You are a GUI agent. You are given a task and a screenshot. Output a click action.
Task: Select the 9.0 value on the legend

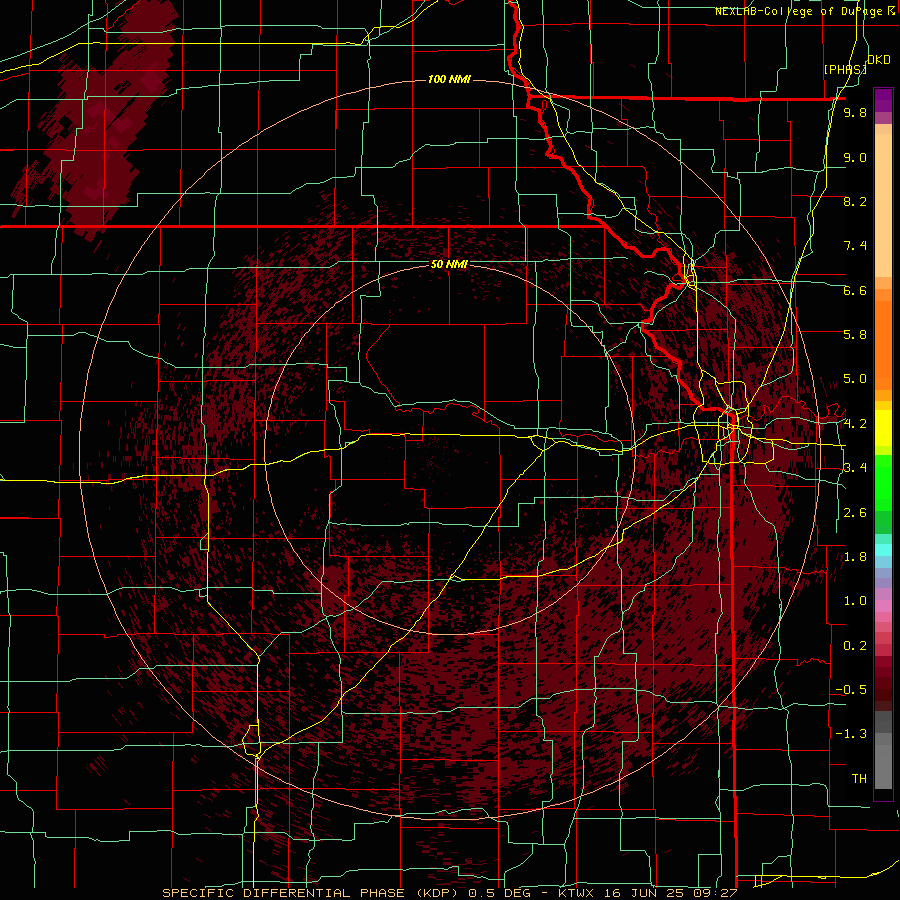pos(855,157)
